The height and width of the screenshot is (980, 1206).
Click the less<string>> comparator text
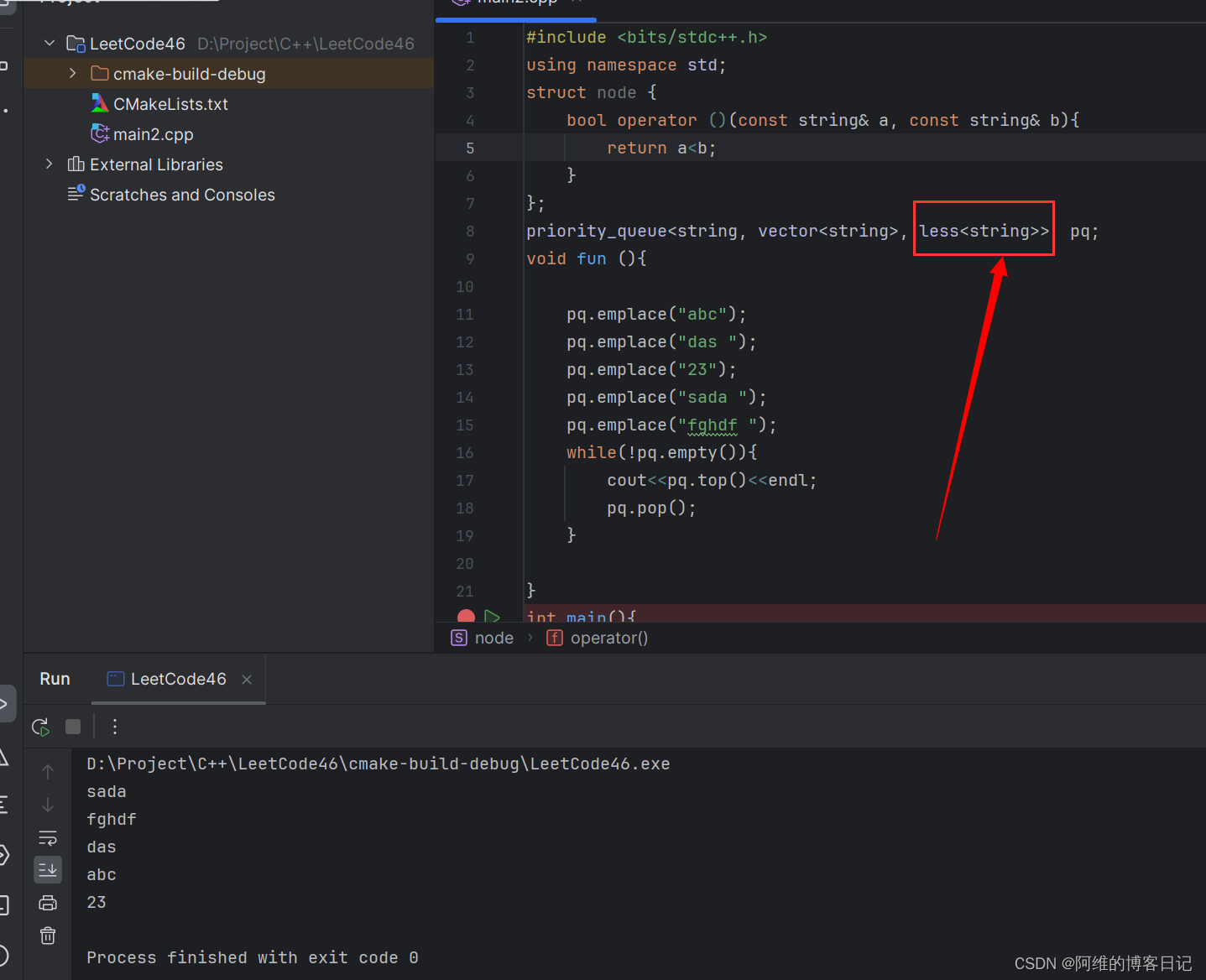tap(984, 231)
